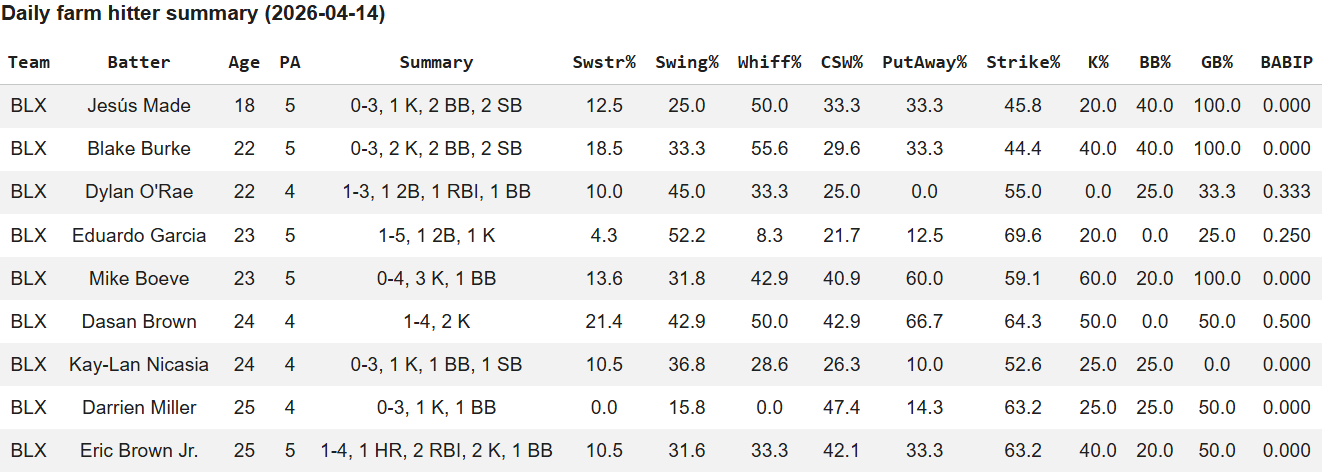This screenshot has height=472, width=1322.
Task: Click the PutAway% column header
Action: coord(924,62)
